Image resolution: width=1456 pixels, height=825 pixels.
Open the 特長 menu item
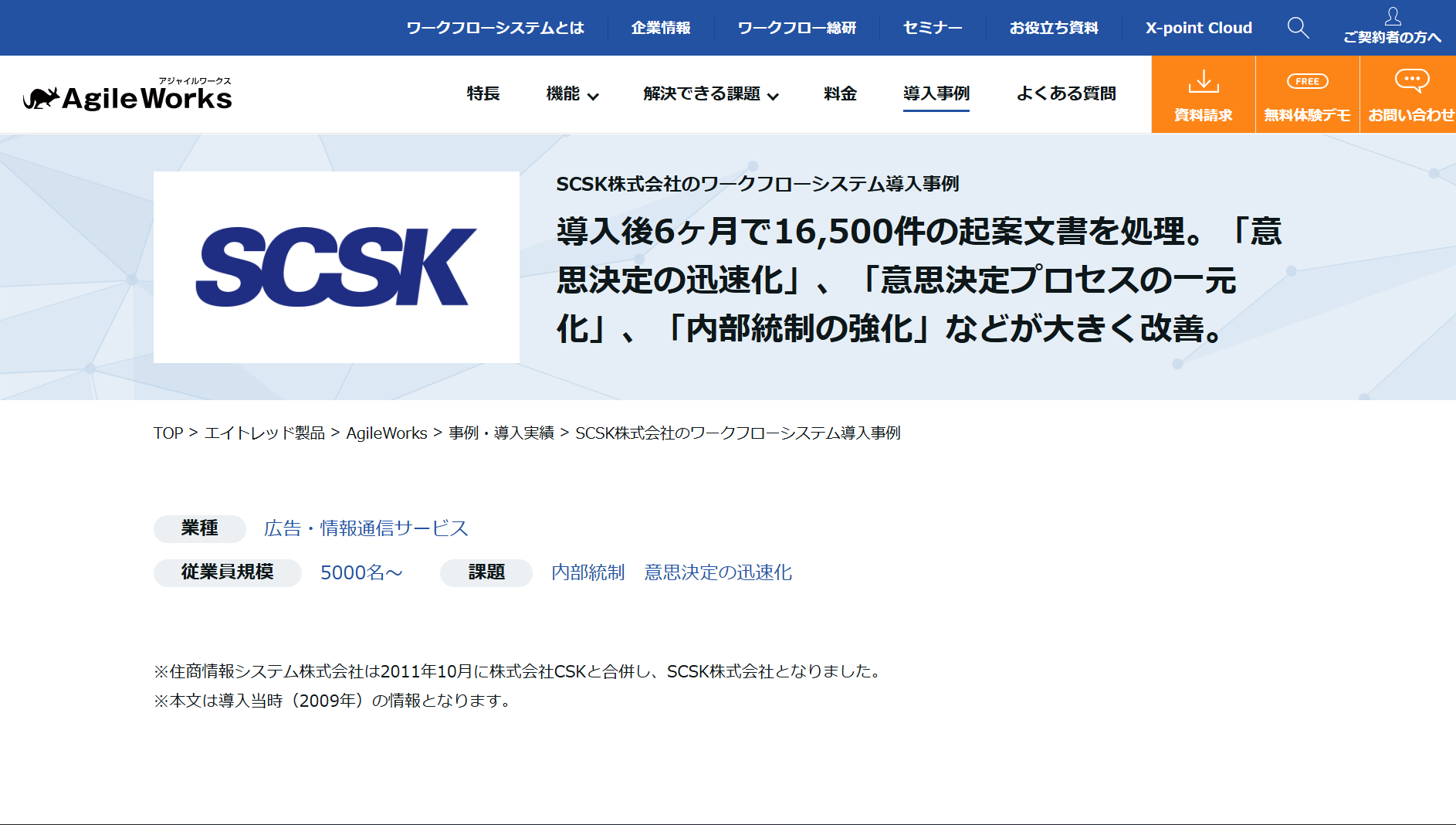coord(483,94)
